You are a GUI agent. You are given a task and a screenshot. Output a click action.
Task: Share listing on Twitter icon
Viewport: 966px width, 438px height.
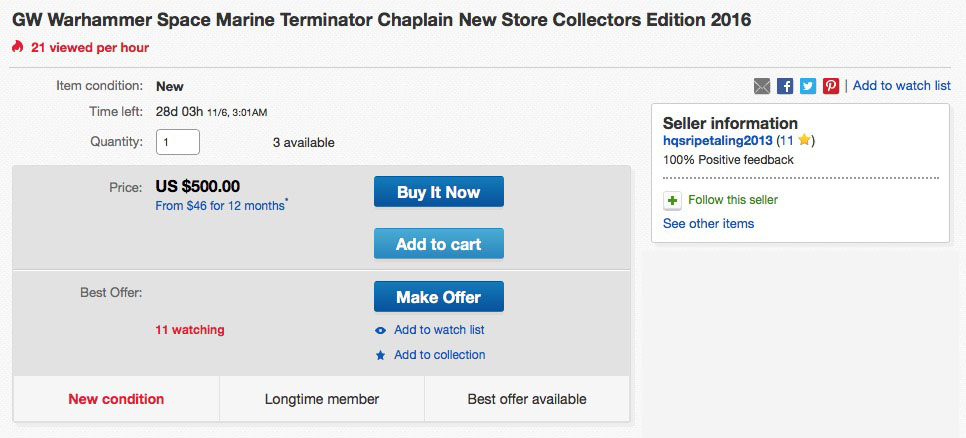(808, 86)
